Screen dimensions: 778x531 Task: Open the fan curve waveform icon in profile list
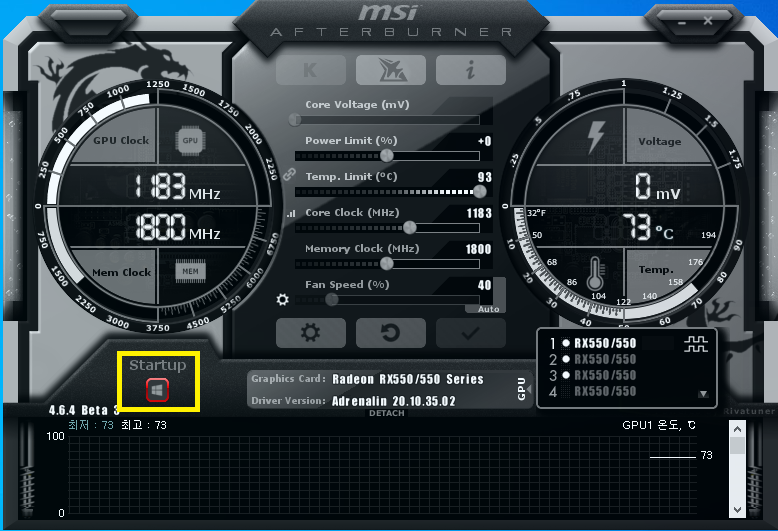point(696,344)
